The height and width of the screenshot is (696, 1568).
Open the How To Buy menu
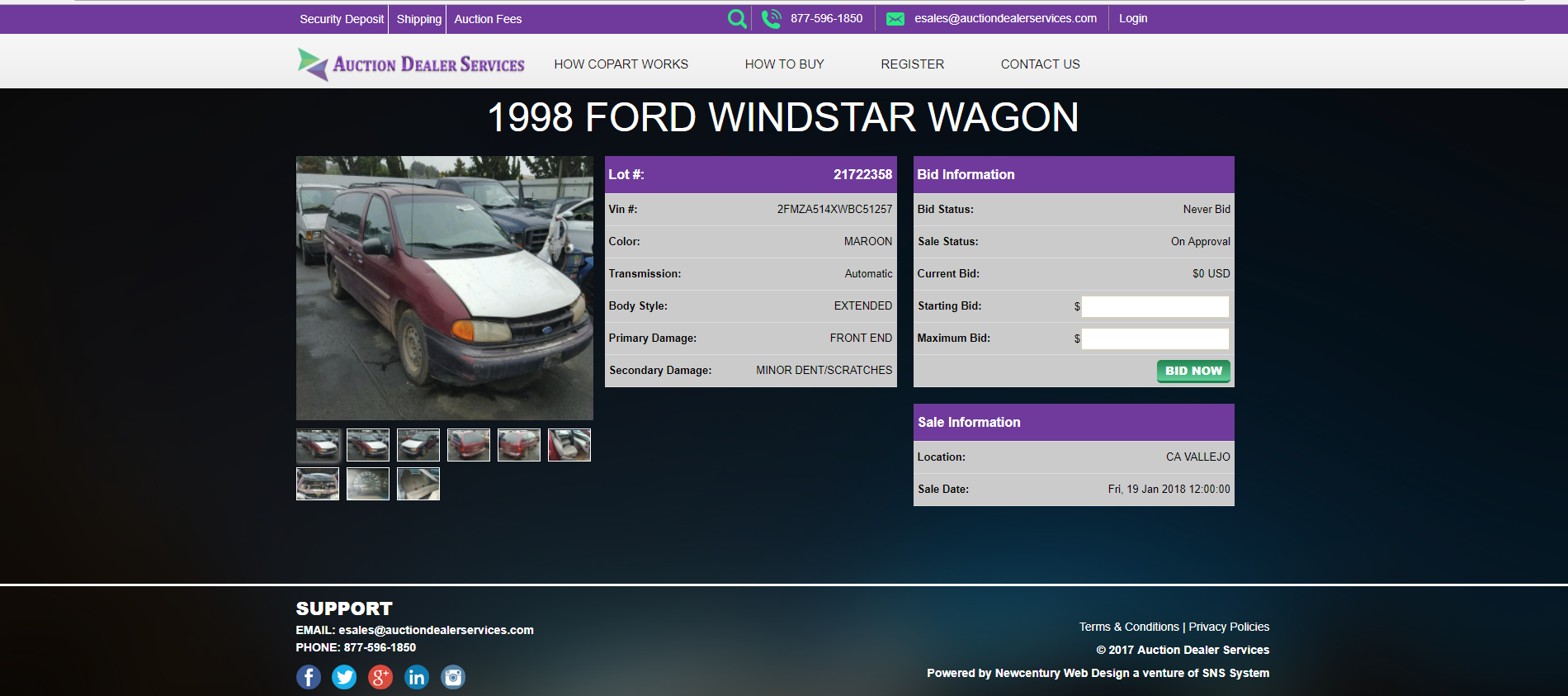click(785, 64)
